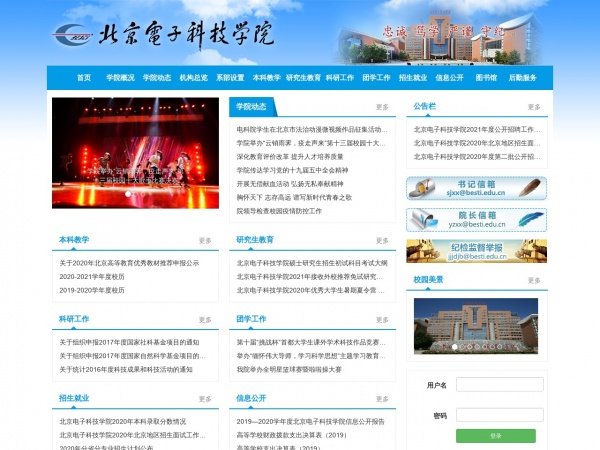Open 我院举办全明星篮球赛暨啦啦操大赛
Viewport: 600px width, 450px height.
289,369
